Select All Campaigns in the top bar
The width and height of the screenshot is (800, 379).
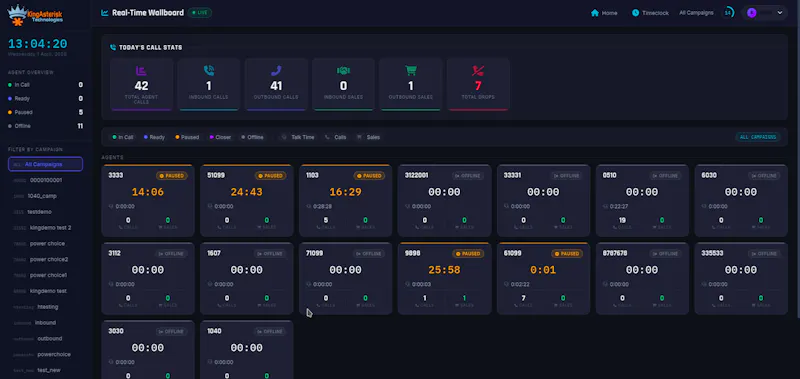pos(696,13)
